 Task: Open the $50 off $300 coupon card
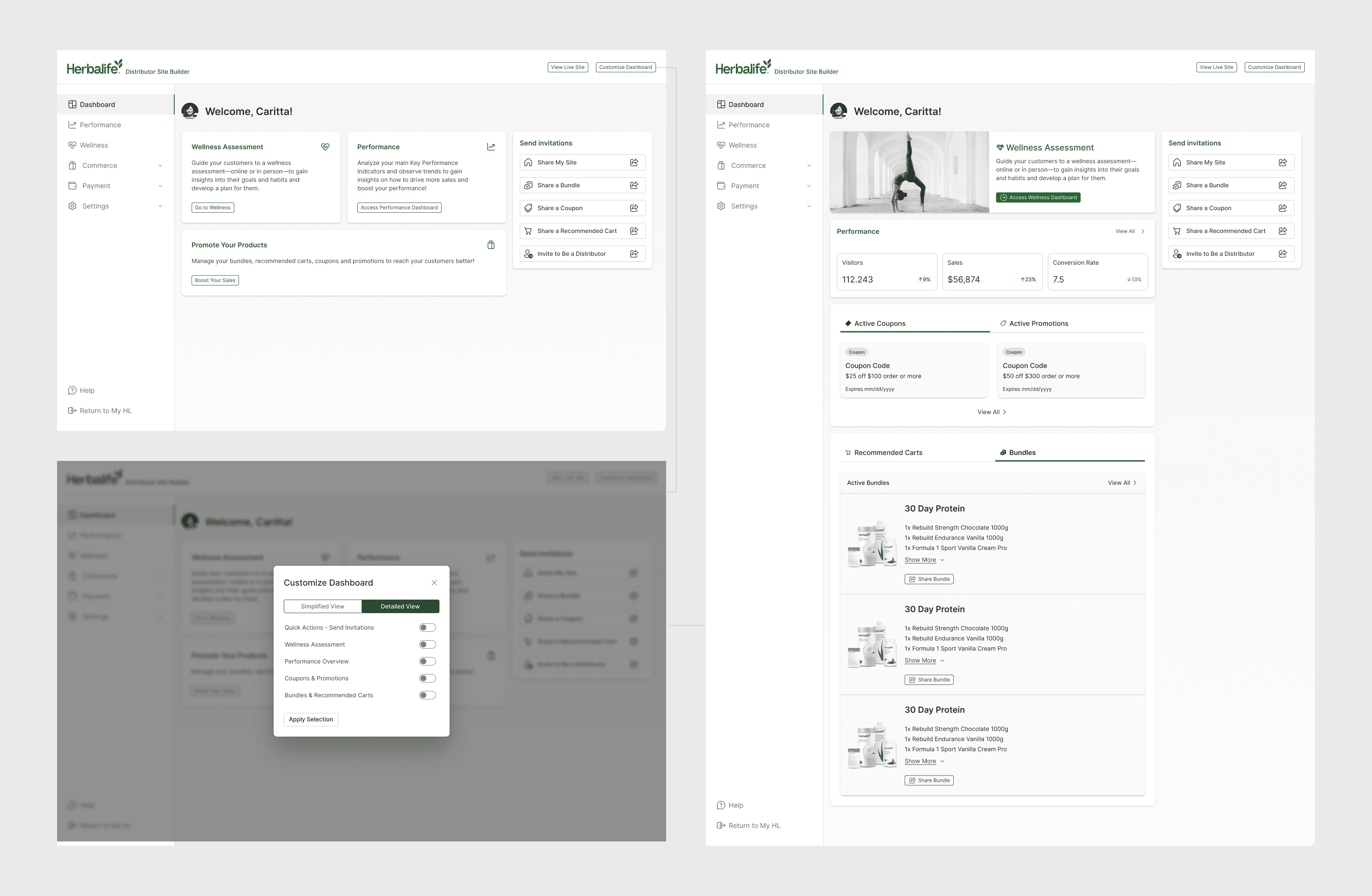(x=1071, y=370)
